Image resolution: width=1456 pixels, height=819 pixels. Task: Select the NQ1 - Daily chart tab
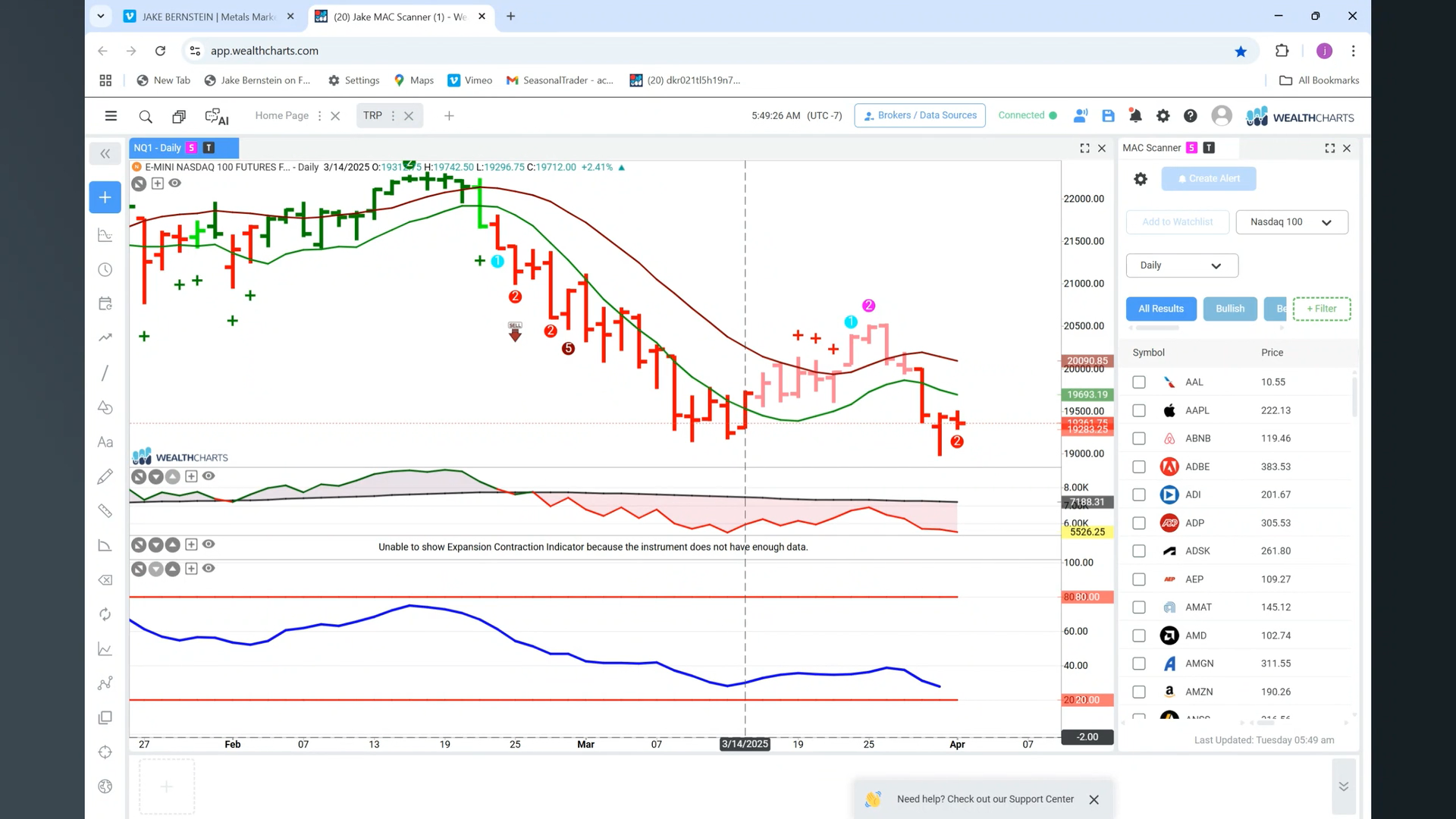point(183,148)
